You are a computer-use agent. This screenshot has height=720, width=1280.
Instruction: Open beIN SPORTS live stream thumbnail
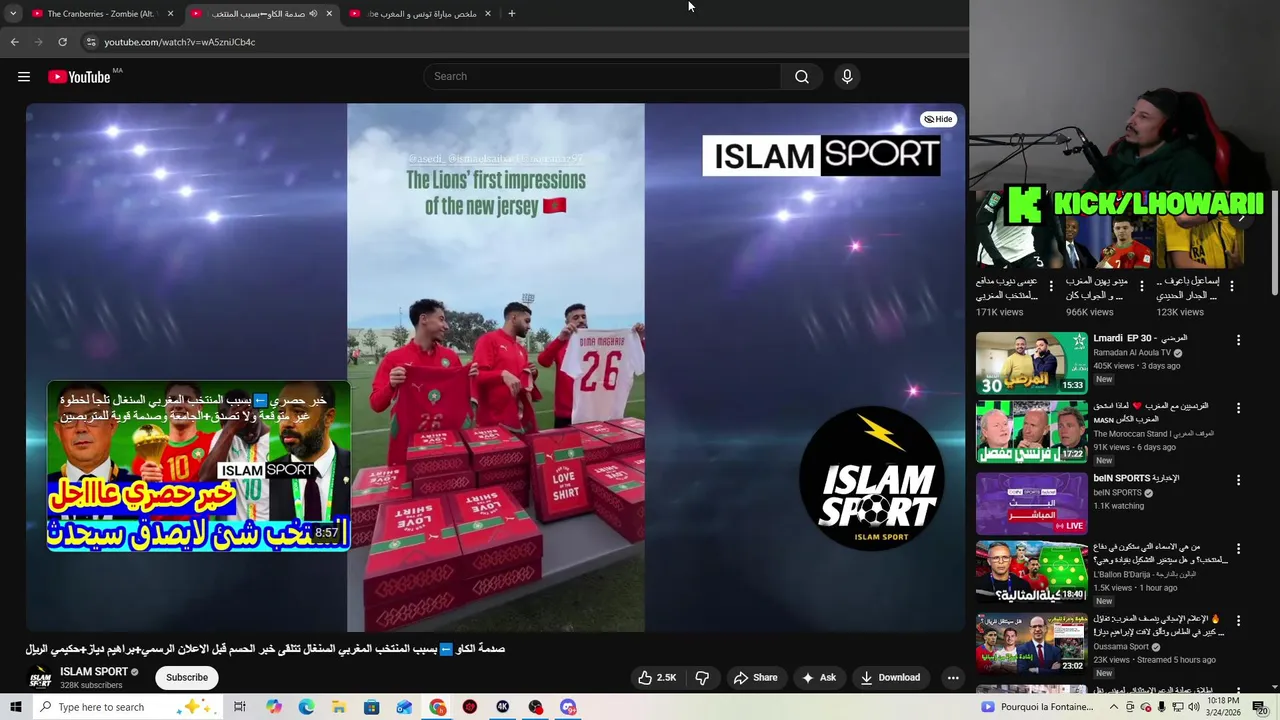coord(1031,503)
